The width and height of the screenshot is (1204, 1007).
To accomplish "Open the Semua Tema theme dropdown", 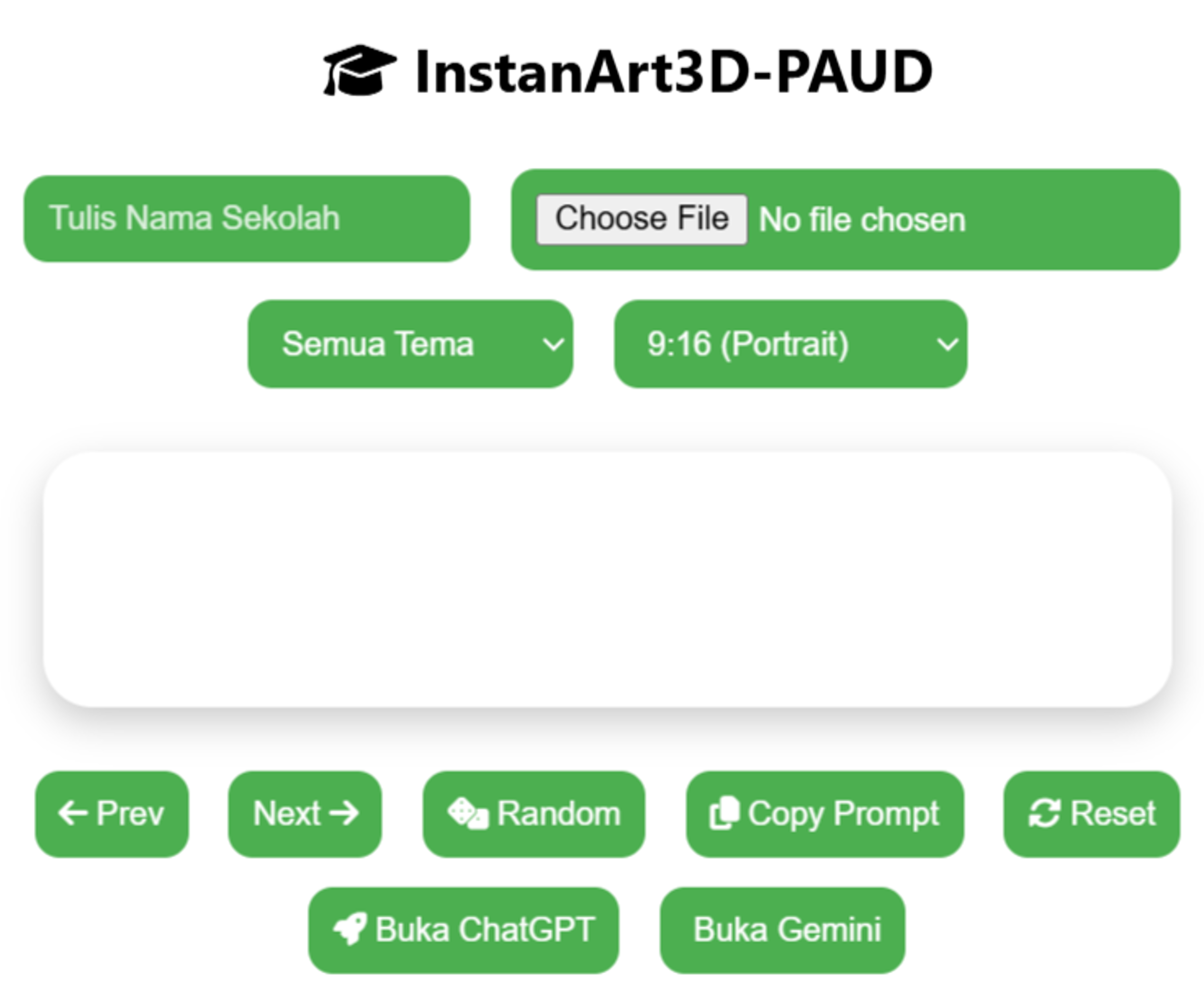I will point(410,344).
